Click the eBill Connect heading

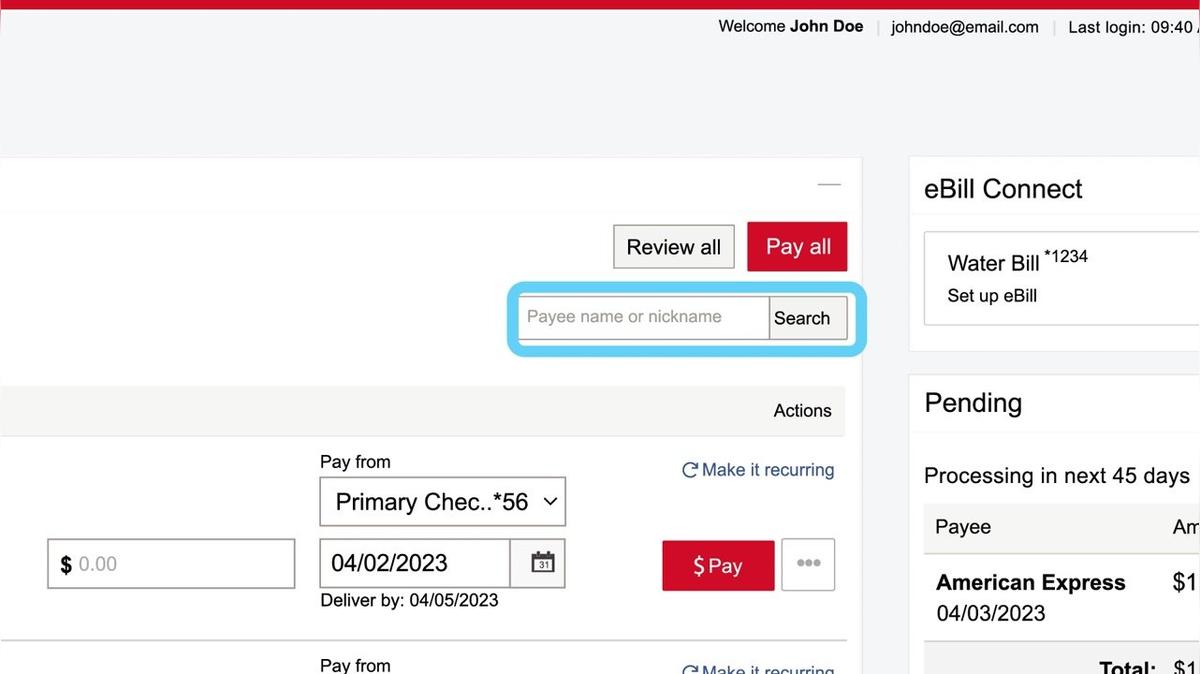1003,189
